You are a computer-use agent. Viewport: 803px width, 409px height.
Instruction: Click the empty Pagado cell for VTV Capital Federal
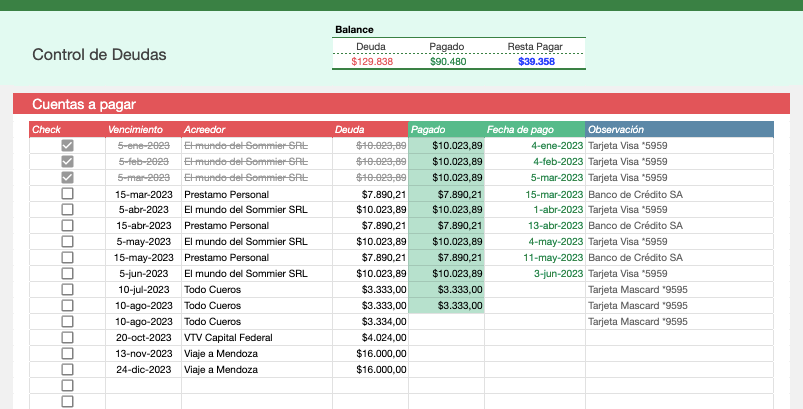click(x=446, y=338)
